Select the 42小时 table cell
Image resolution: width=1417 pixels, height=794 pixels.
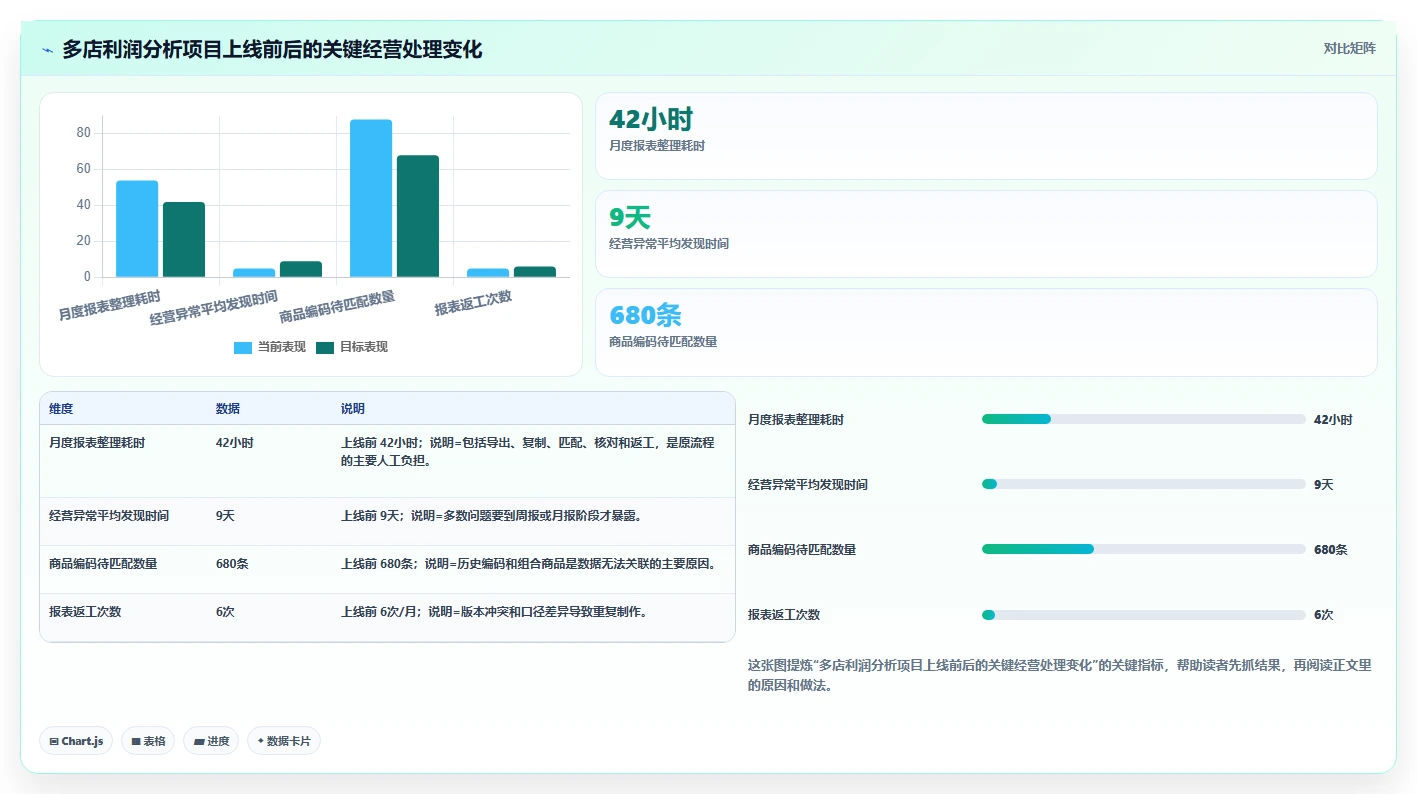click(x=235, y=443)
